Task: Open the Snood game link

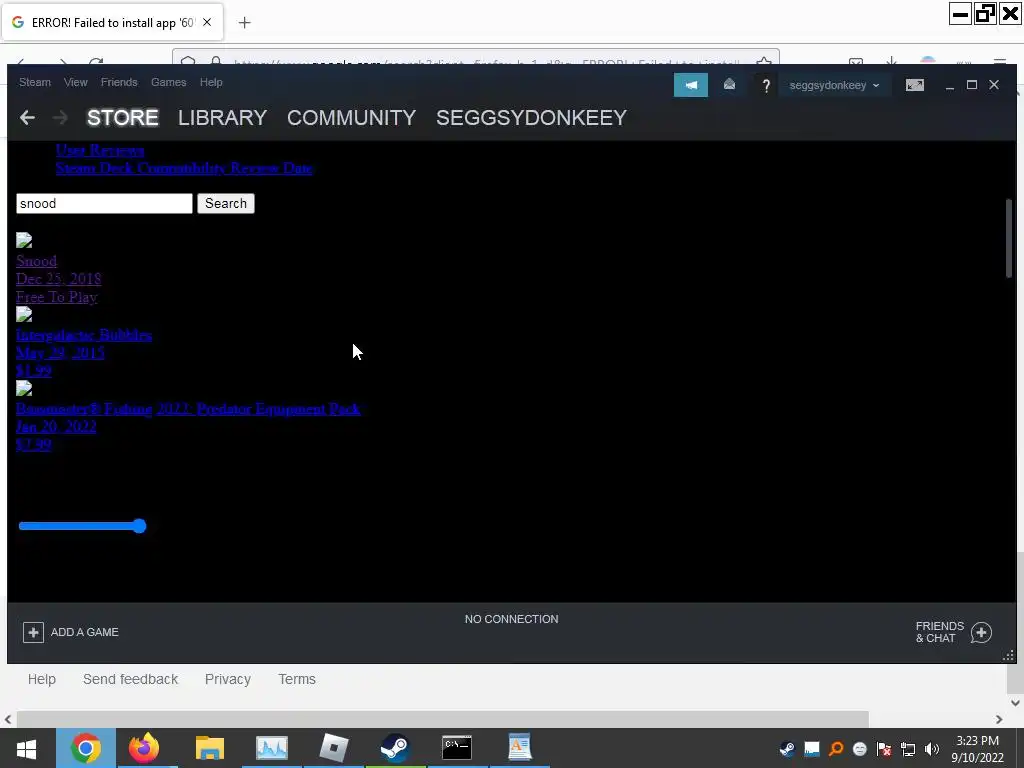Action: 37,261
